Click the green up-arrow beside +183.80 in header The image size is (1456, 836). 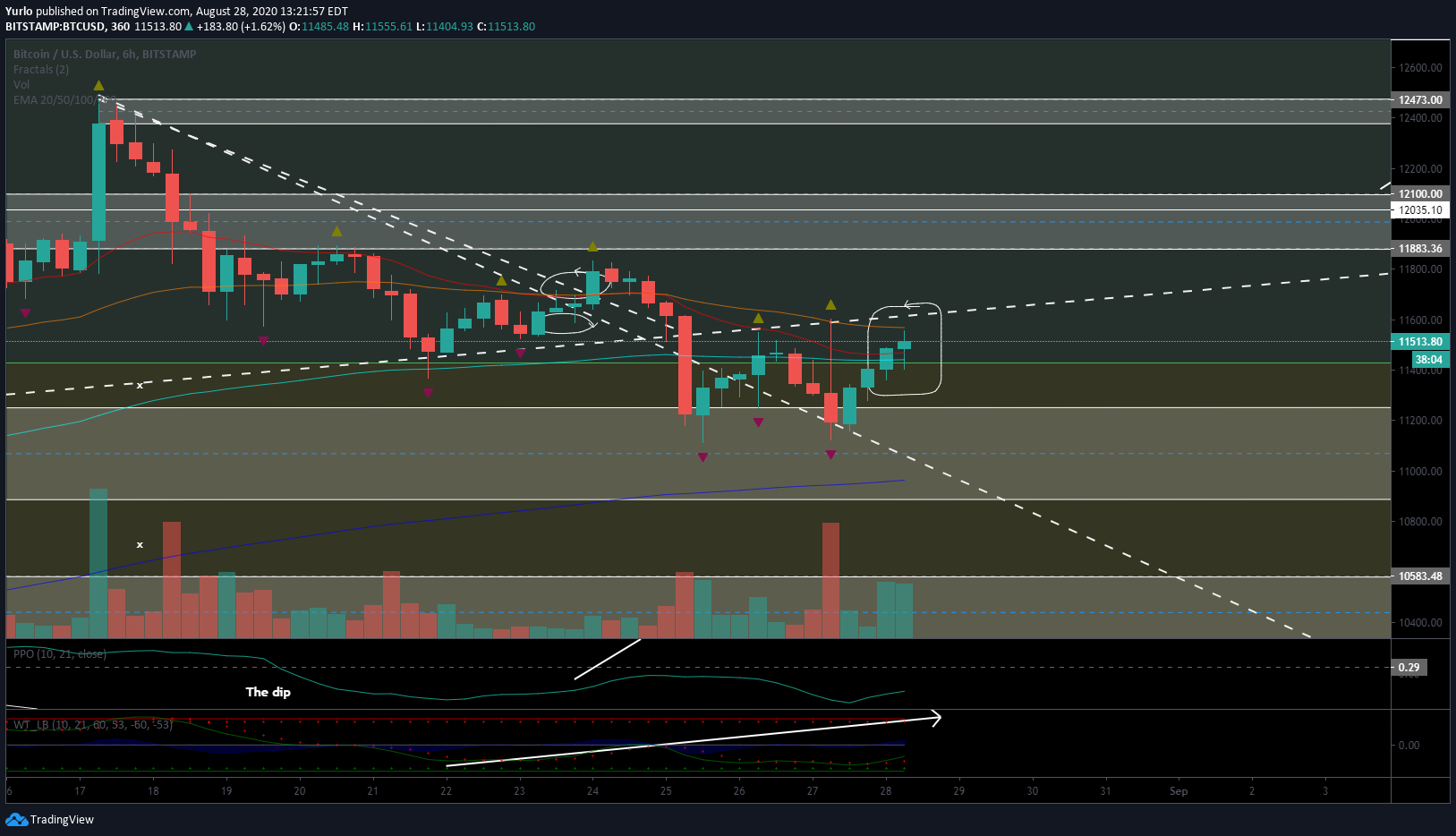coord(190,27)
